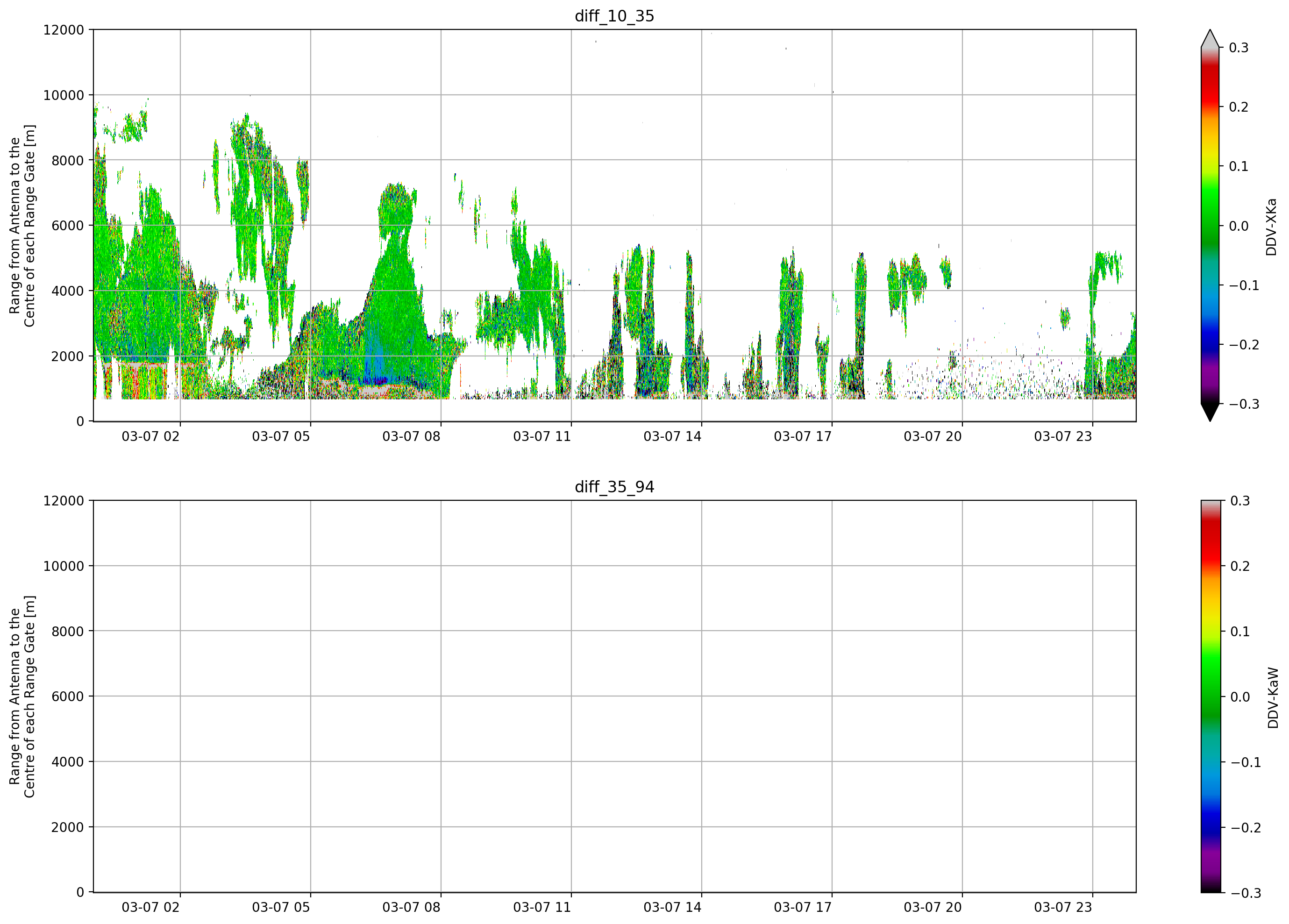
Task: Click the 0.1 tick on DDV-KaW colorbar
Action: (x=1240, y=632)
